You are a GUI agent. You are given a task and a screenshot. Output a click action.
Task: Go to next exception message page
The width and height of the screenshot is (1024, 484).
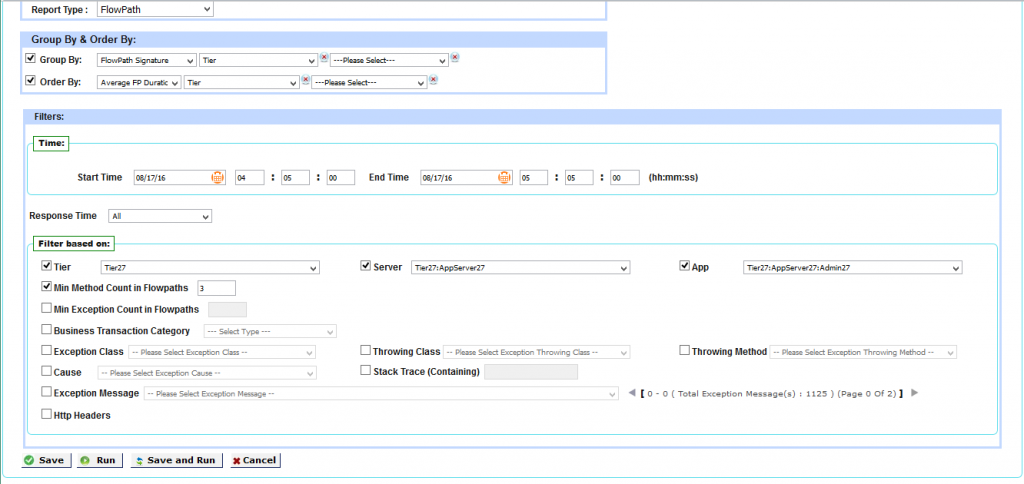(914, 393)
